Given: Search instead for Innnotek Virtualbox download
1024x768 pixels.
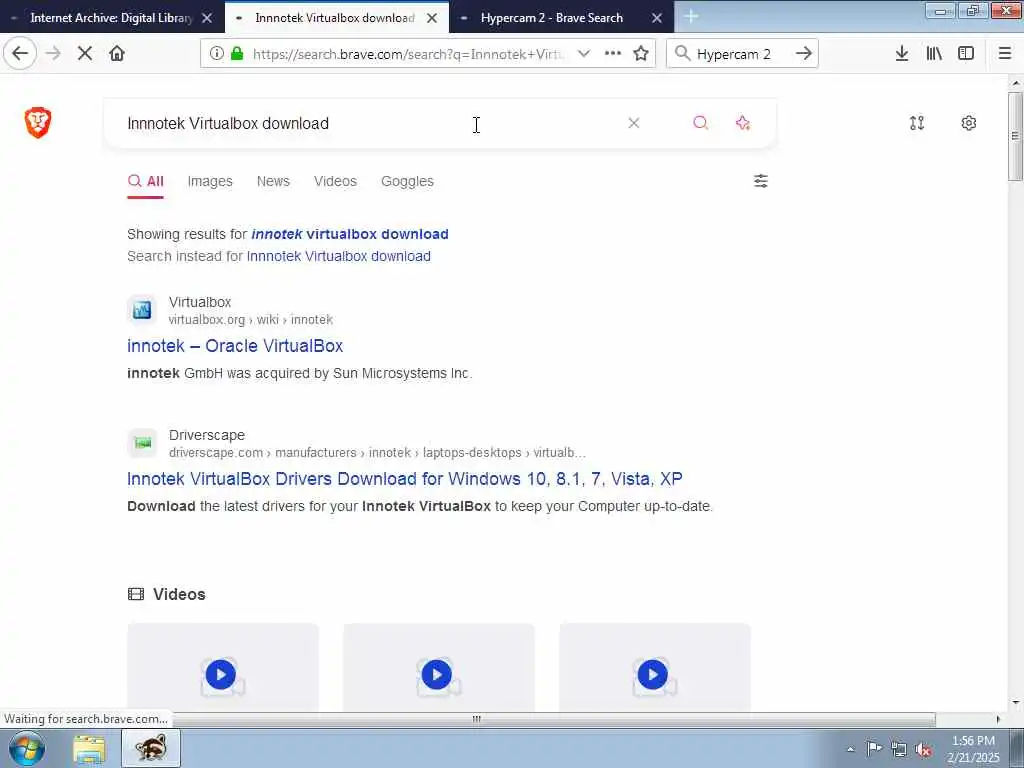Looking at the screenshot, I should (x=338, y=256).
